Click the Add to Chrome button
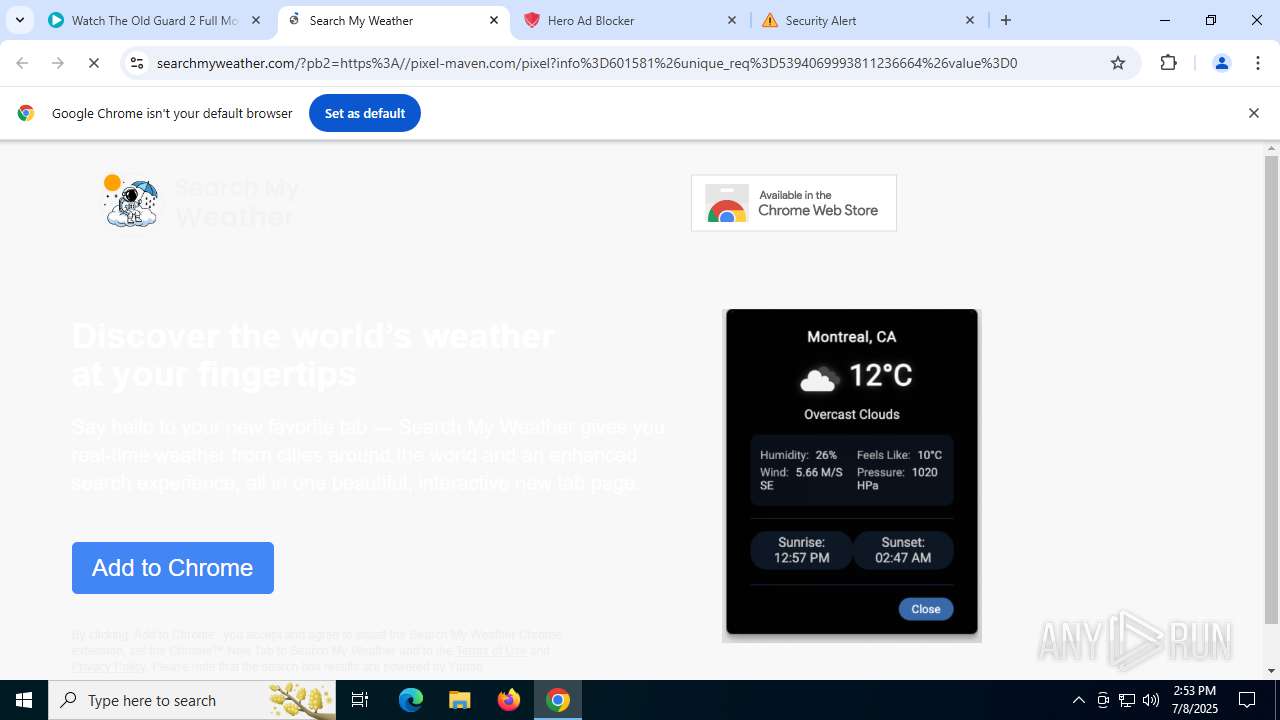This screenshot has height=720, width=1280. 173,568
